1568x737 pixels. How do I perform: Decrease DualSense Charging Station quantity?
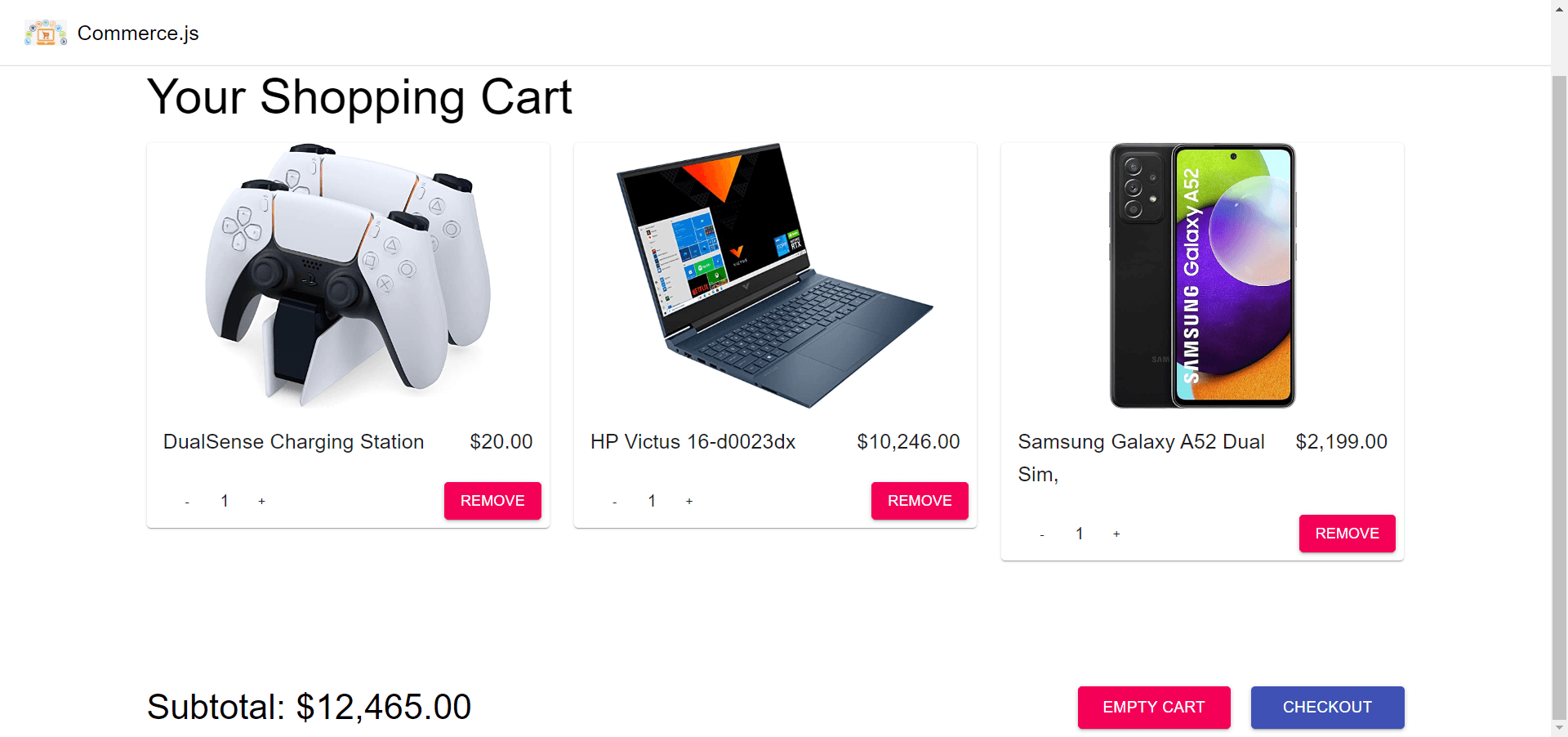[187, 501]
